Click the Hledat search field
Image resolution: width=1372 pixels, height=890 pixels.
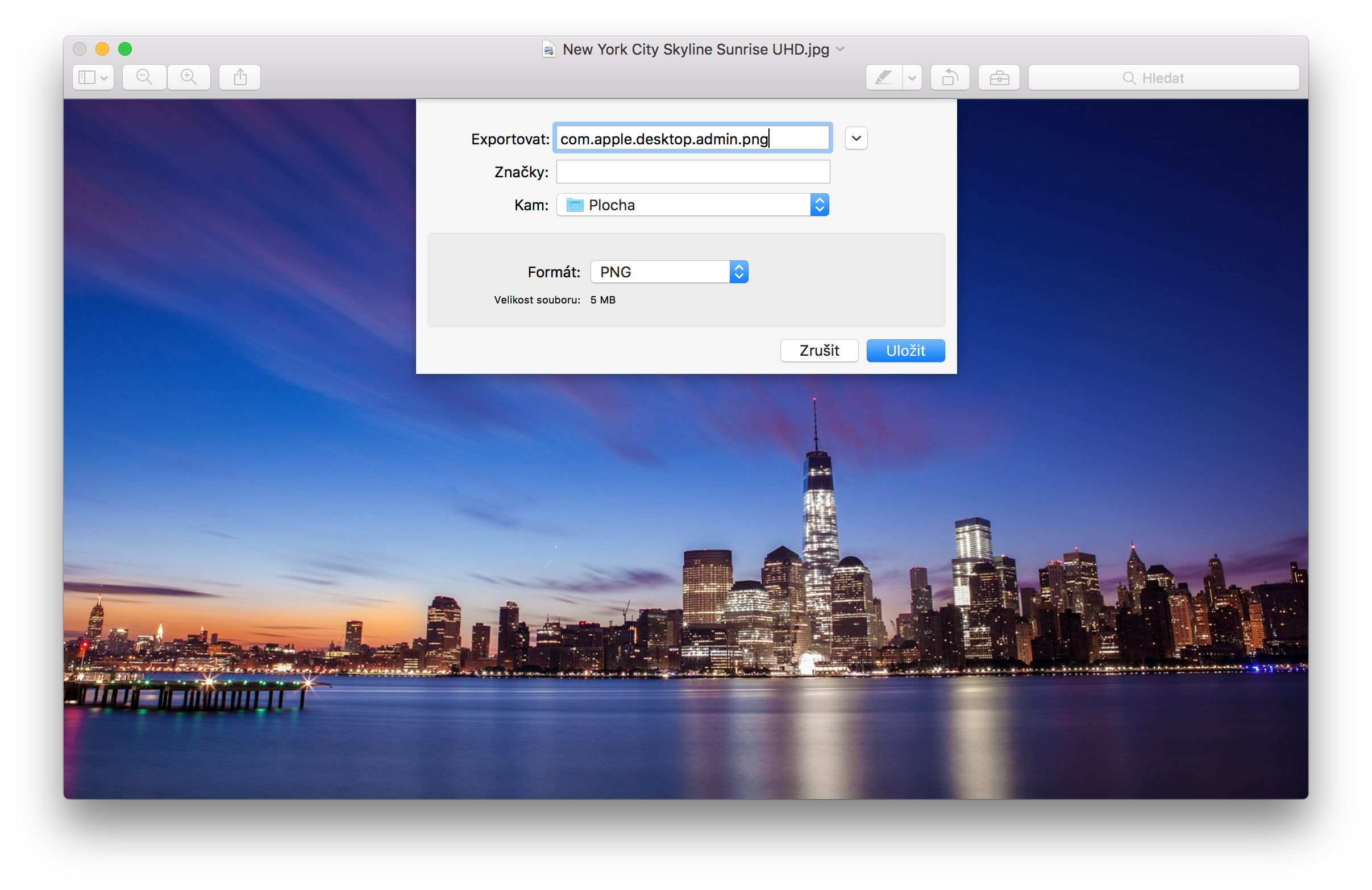point(1163,78)
